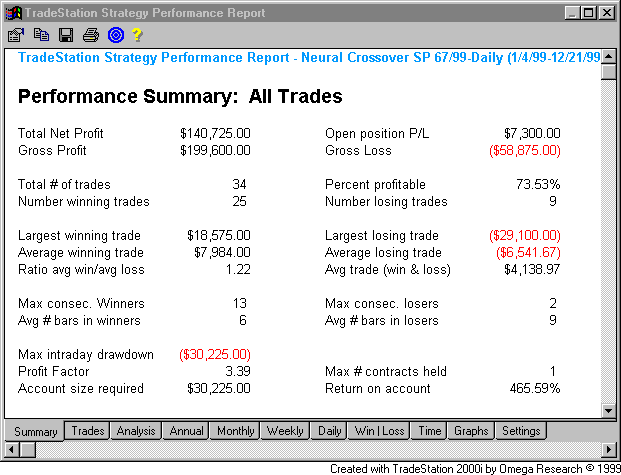Screen dimensions: 621x475
Task: Print the report using printer icon
Action: tap(91, 35)
